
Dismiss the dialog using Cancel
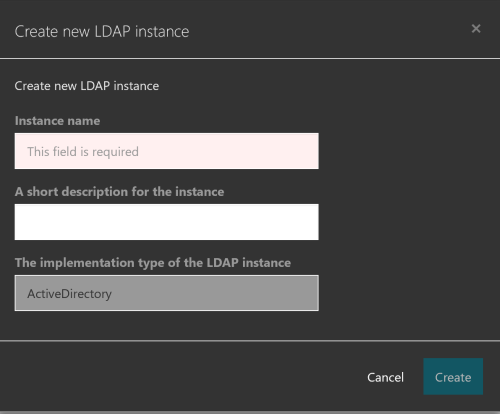click(385, 377)
